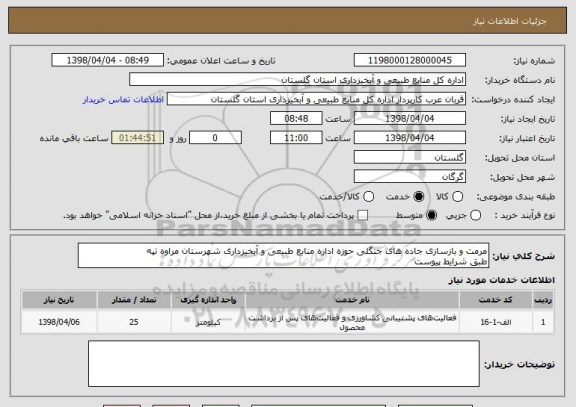Viewport: 576px width, 407px height.
Task: Click the نام خدمت column header
Action: 352,300
